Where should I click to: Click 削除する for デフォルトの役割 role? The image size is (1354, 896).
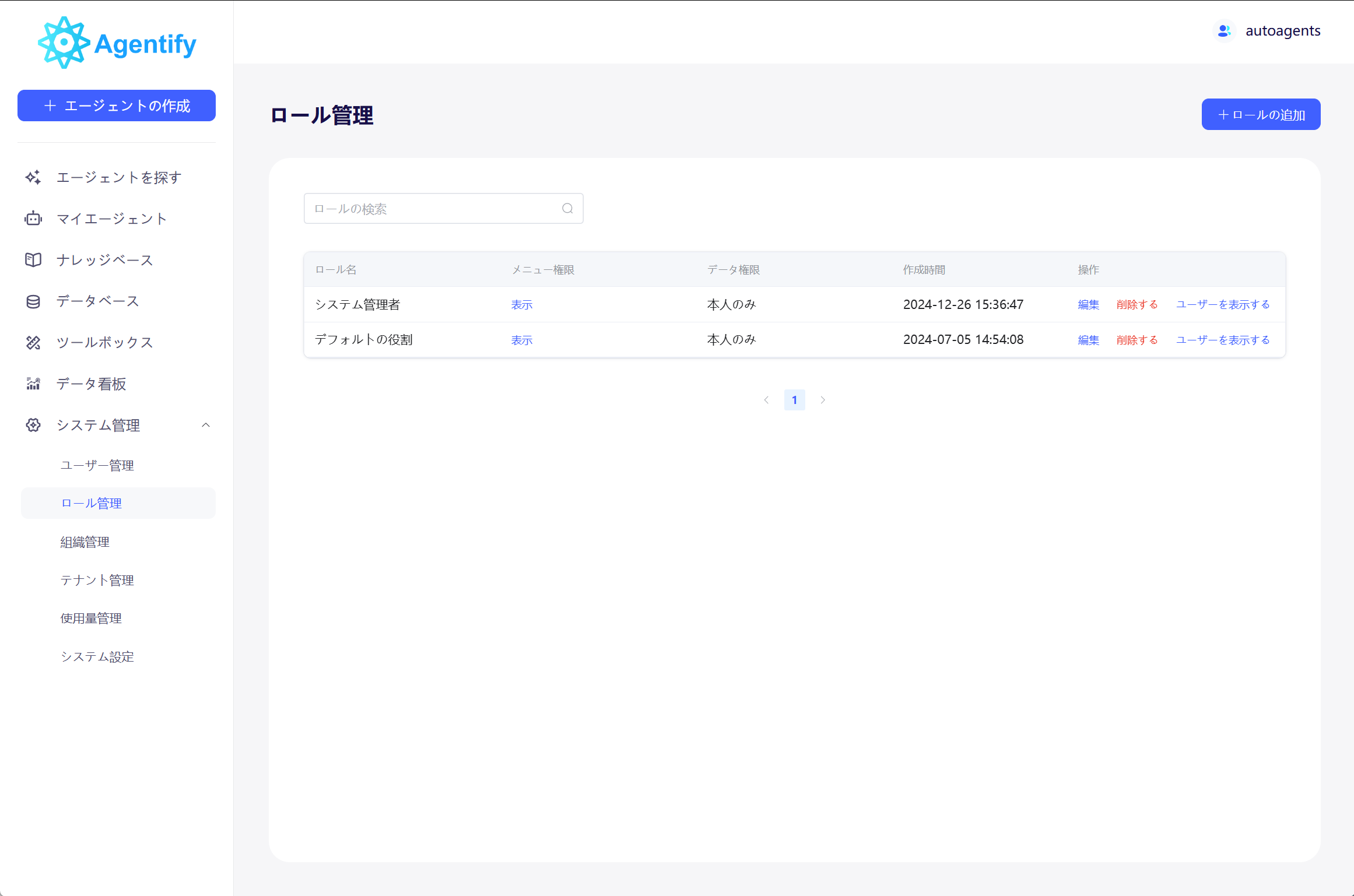(1136, 340)
